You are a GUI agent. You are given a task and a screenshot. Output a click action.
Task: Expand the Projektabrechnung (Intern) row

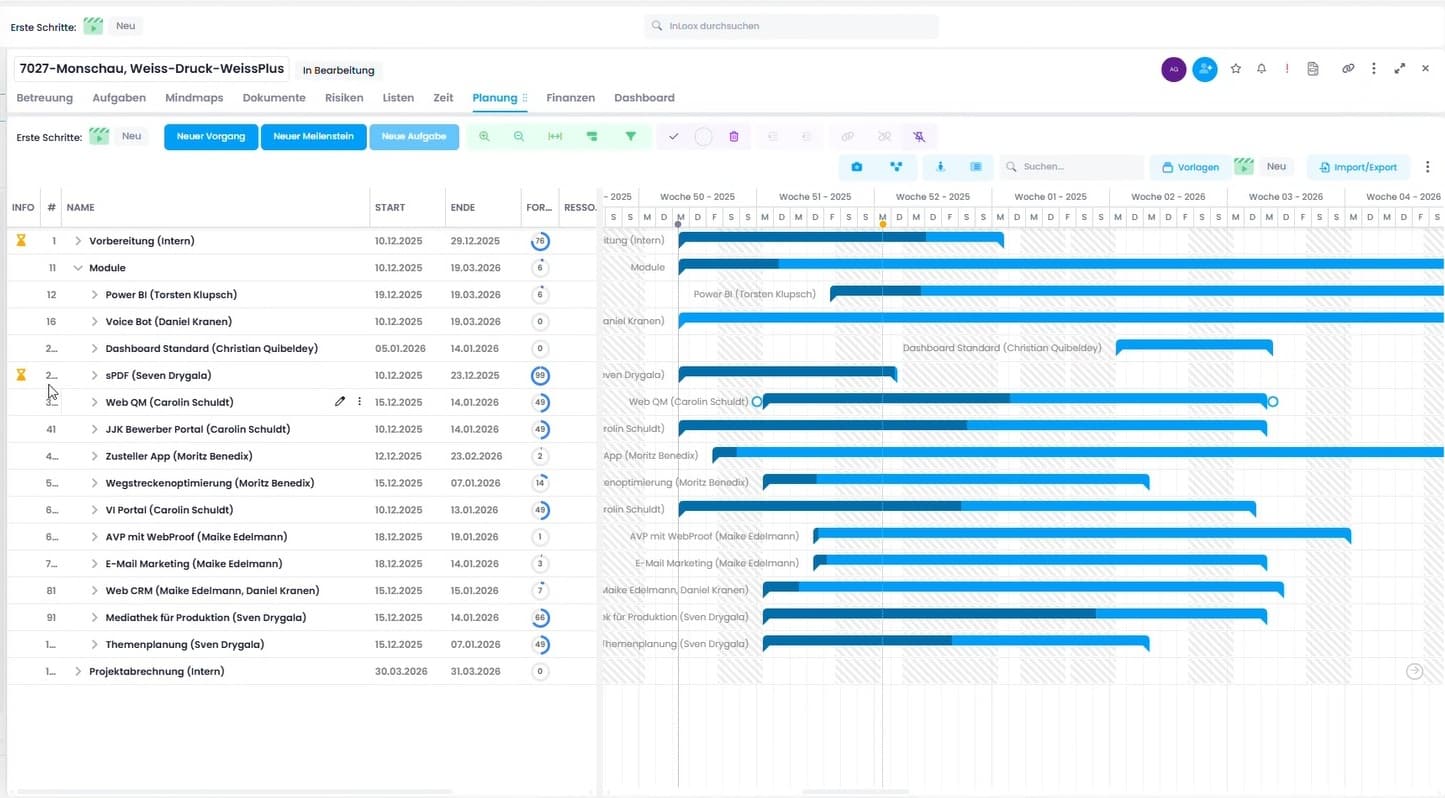78,672
